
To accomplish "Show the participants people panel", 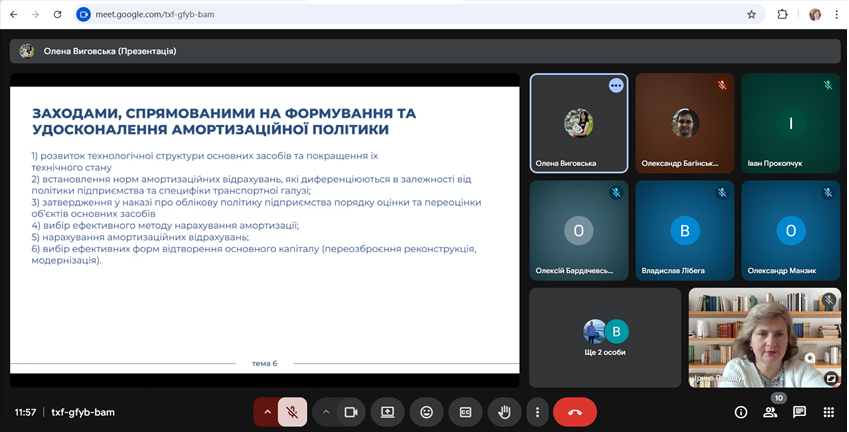I will [x=770, y=411].
